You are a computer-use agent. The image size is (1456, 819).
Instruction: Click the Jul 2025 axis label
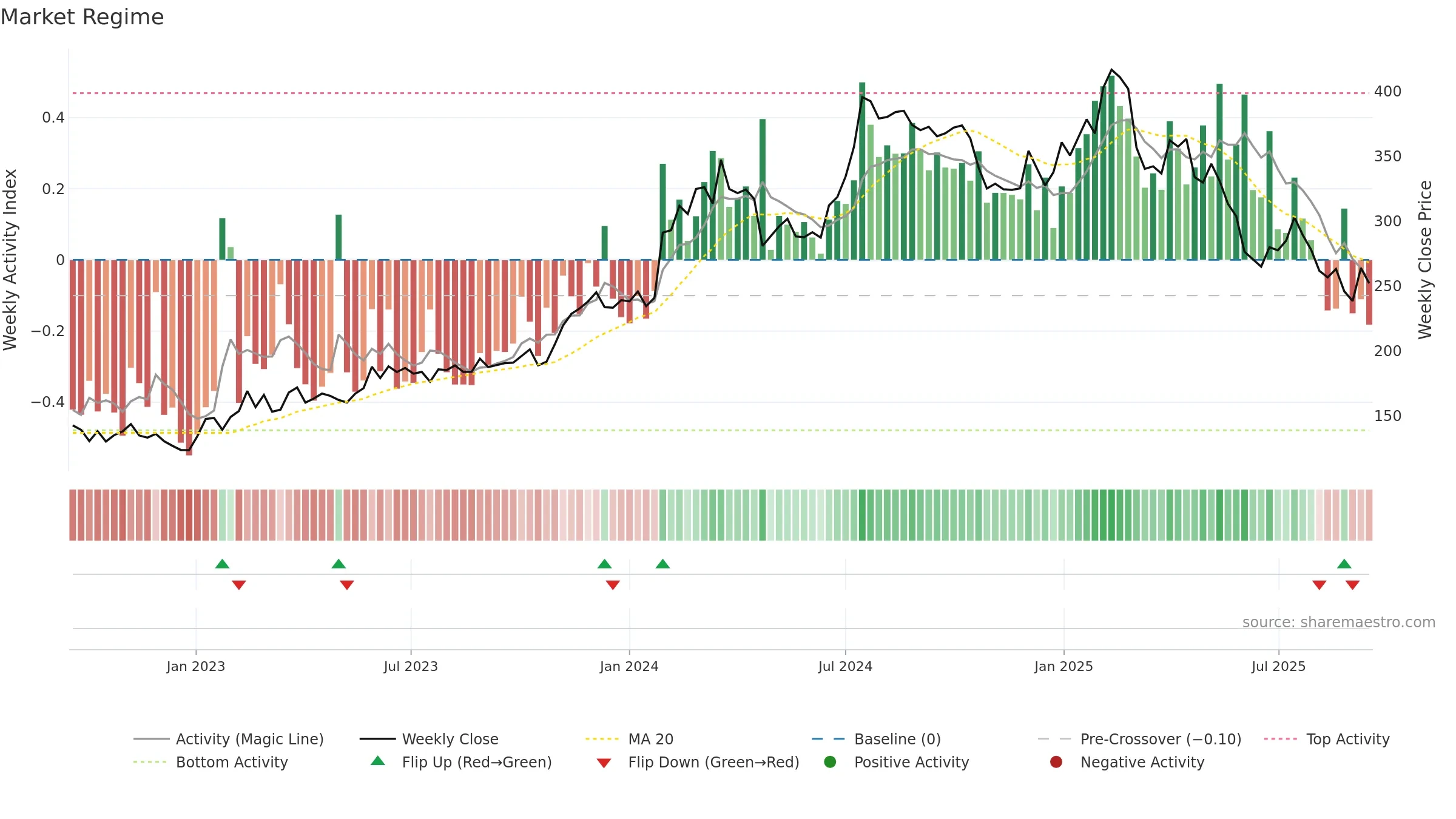pyautogui.click(x=1278, y=666)
